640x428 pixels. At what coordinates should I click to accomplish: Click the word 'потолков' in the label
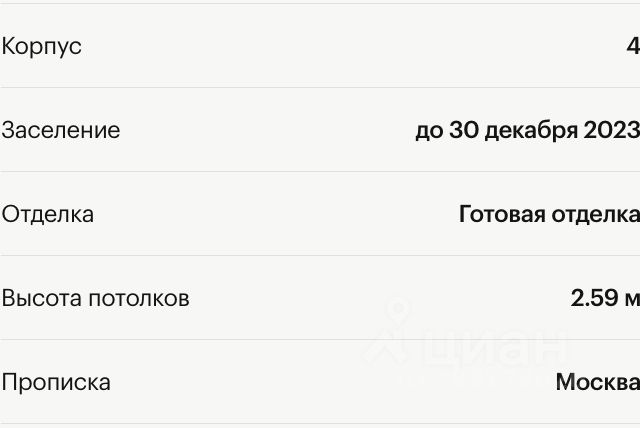coord(139,298)
